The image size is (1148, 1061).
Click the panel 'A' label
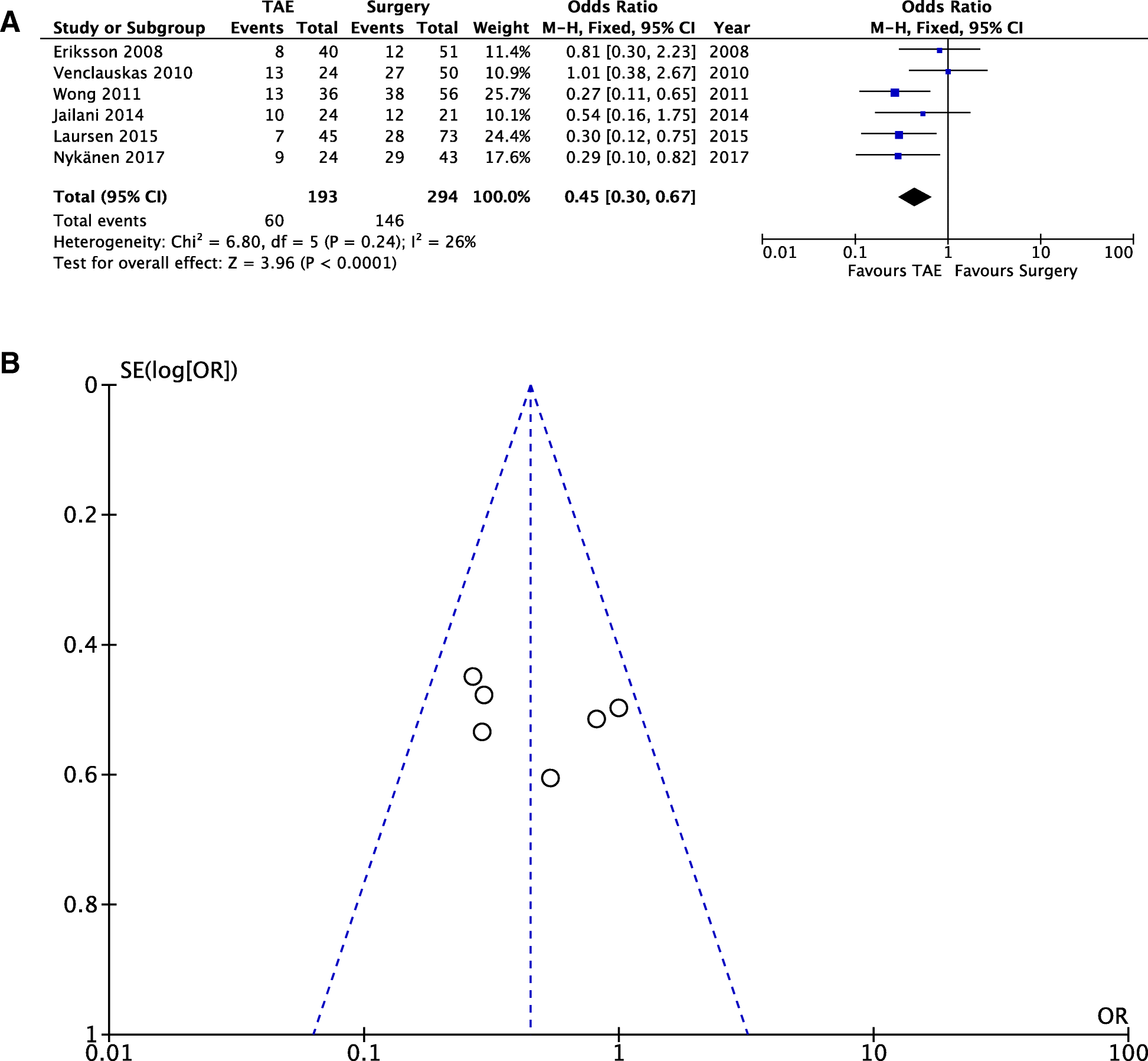click(10, 23)
